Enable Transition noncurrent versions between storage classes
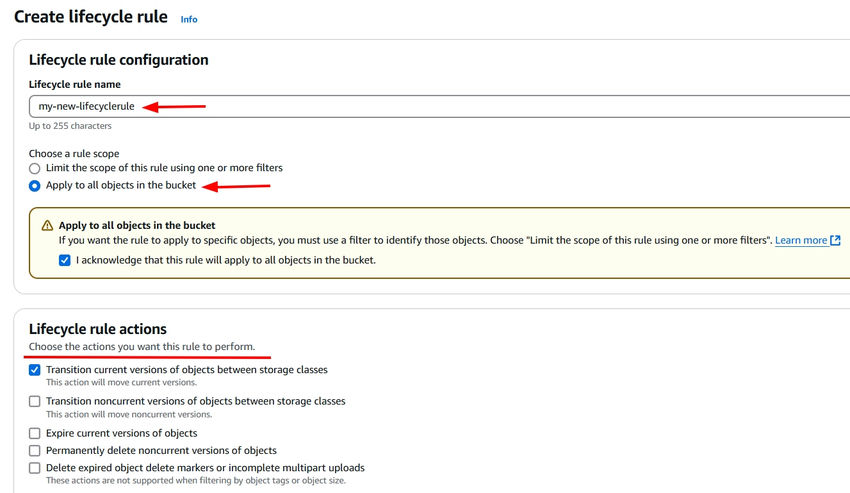Image resolution: width=850 pixels, height=493 pixels. pyautogui.click(x=35, y=401)
